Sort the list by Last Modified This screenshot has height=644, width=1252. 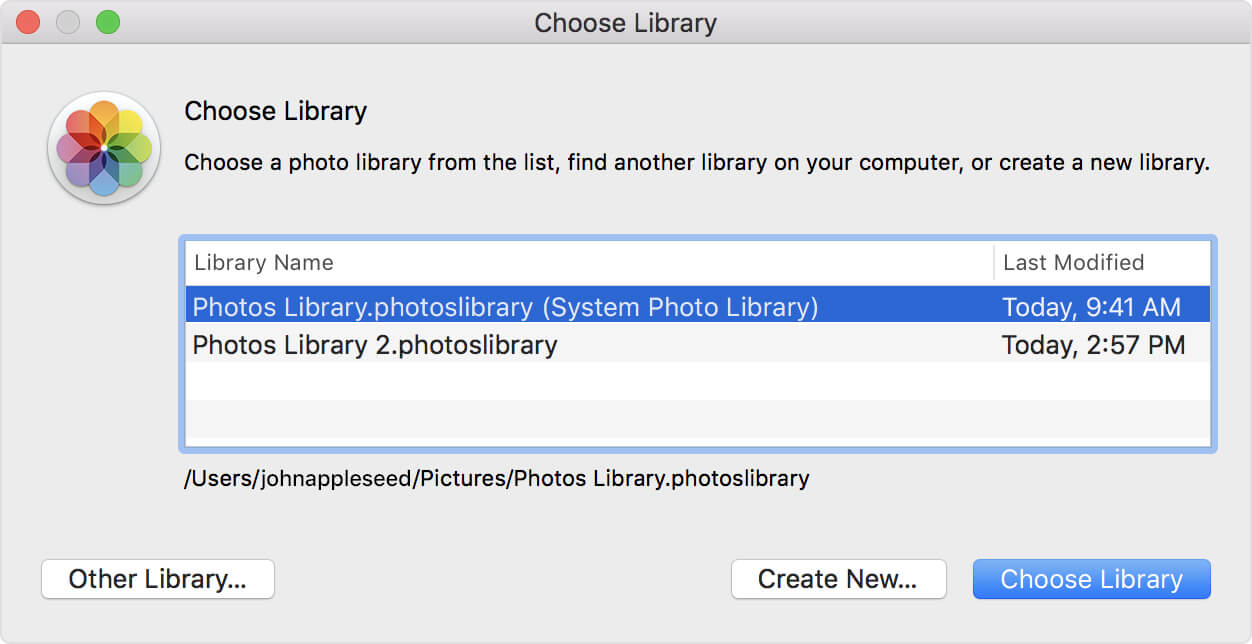1073,262
